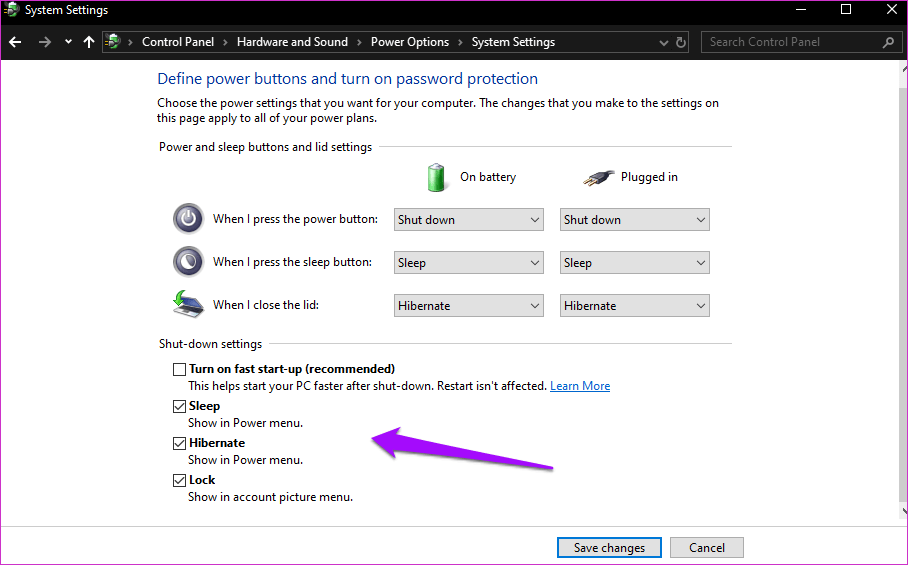Refresh the Control Panel page
Image resolution: width=908 pixels, height=565 pixels.
click(681, 42)
